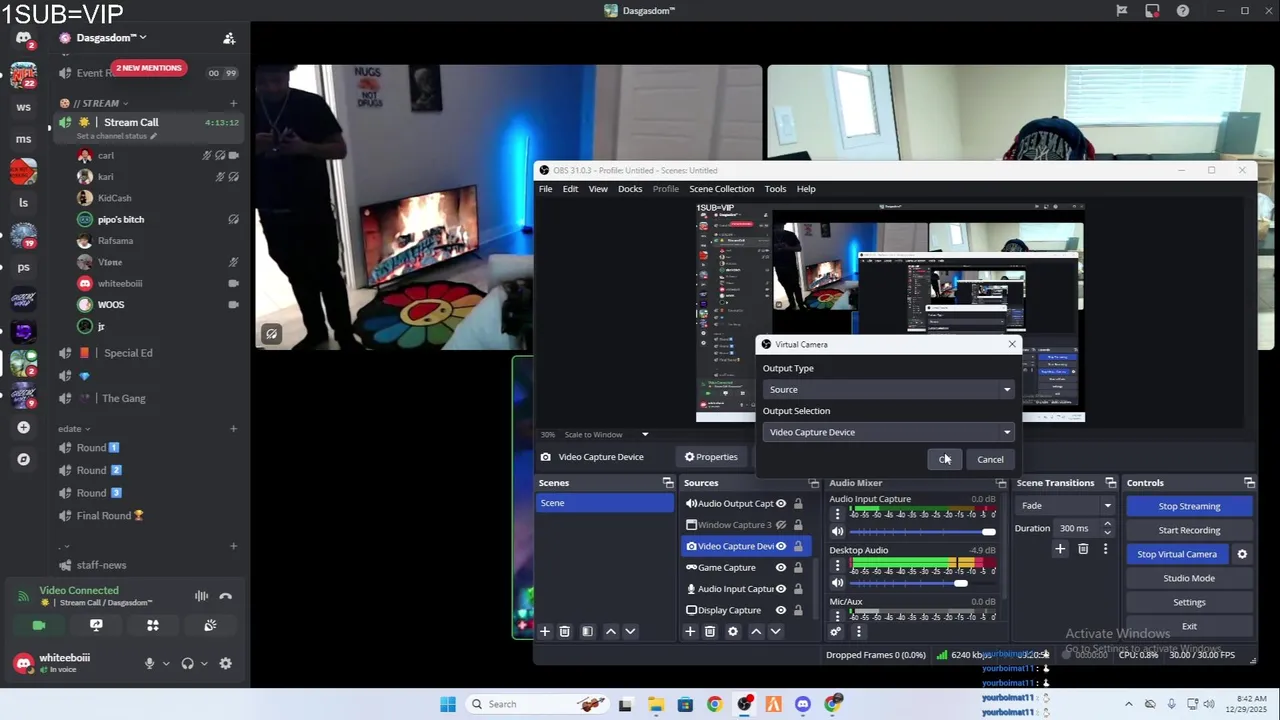Click Cancel in Virtual Camera dialog
Screen dimensions: 1280x720
click(990, 459)
